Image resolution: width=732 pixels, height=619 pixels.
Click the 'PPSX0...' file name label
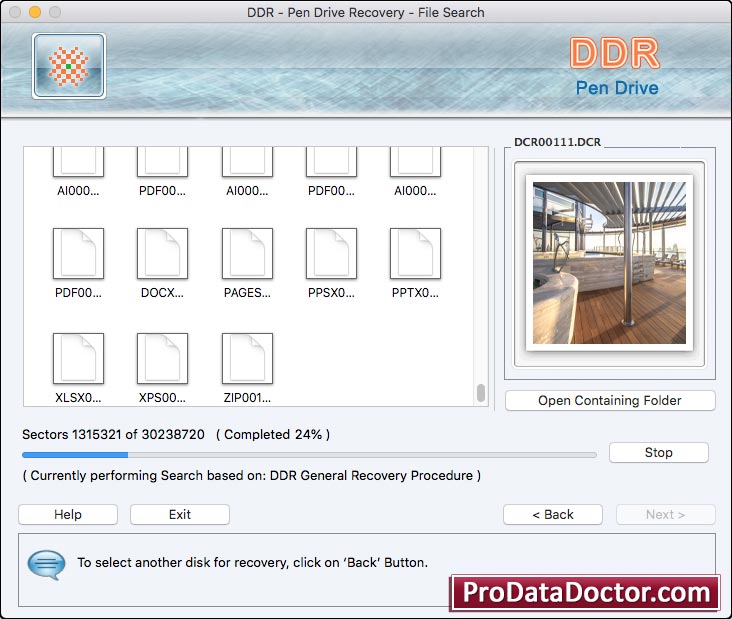tap(331, 293)
